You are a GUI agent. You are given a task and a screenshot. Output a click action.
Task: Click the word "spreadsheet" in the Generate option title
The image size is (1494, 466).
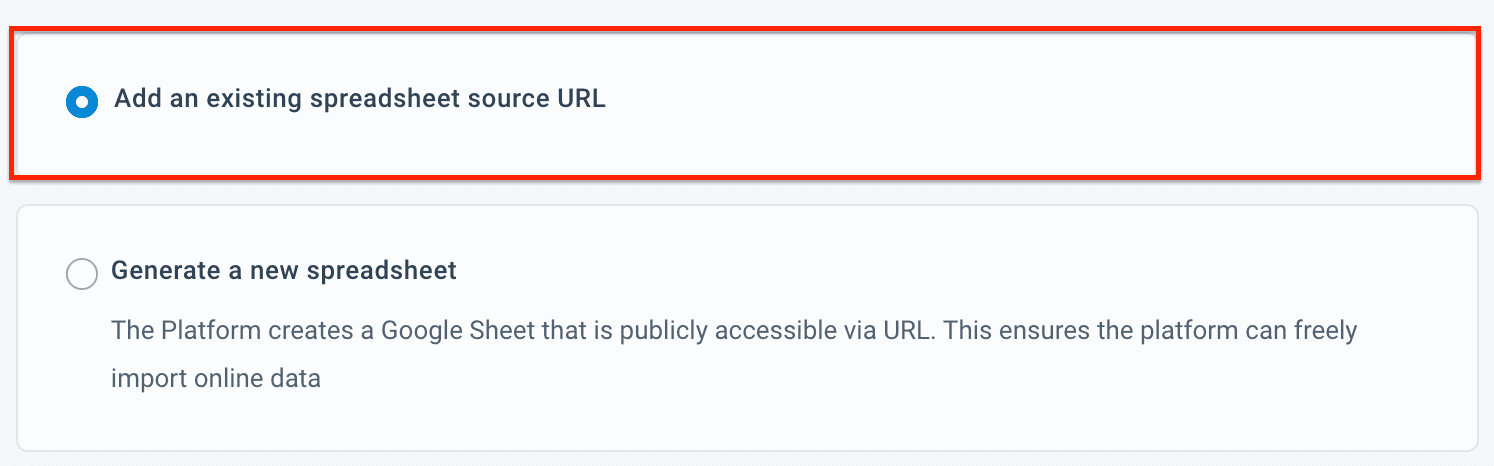[384, 270]
